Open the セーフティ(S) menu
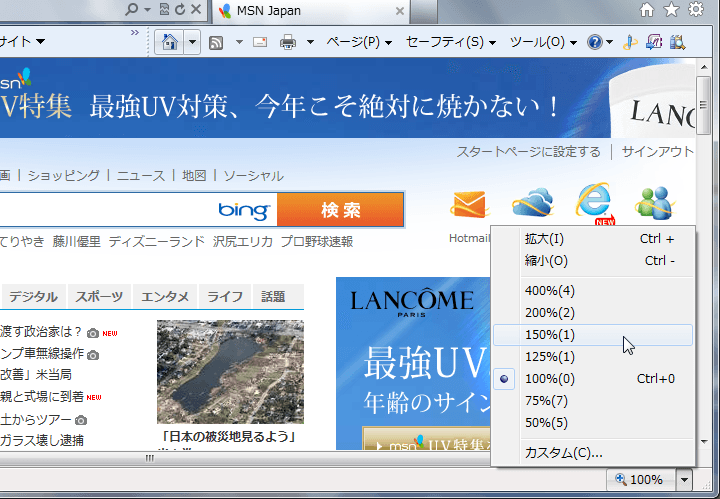 point(450,42)
